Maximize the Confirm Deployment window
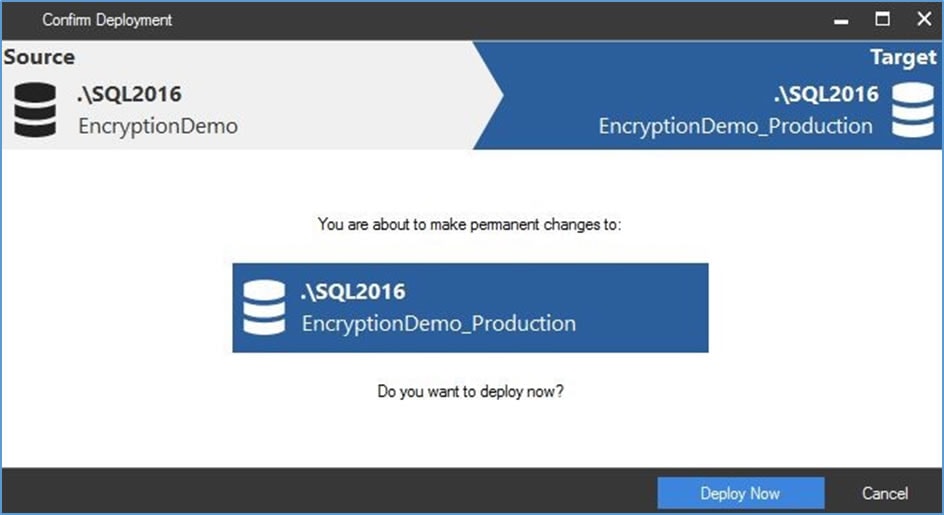This screenshot has height=515, width=944. click(882, 19)
